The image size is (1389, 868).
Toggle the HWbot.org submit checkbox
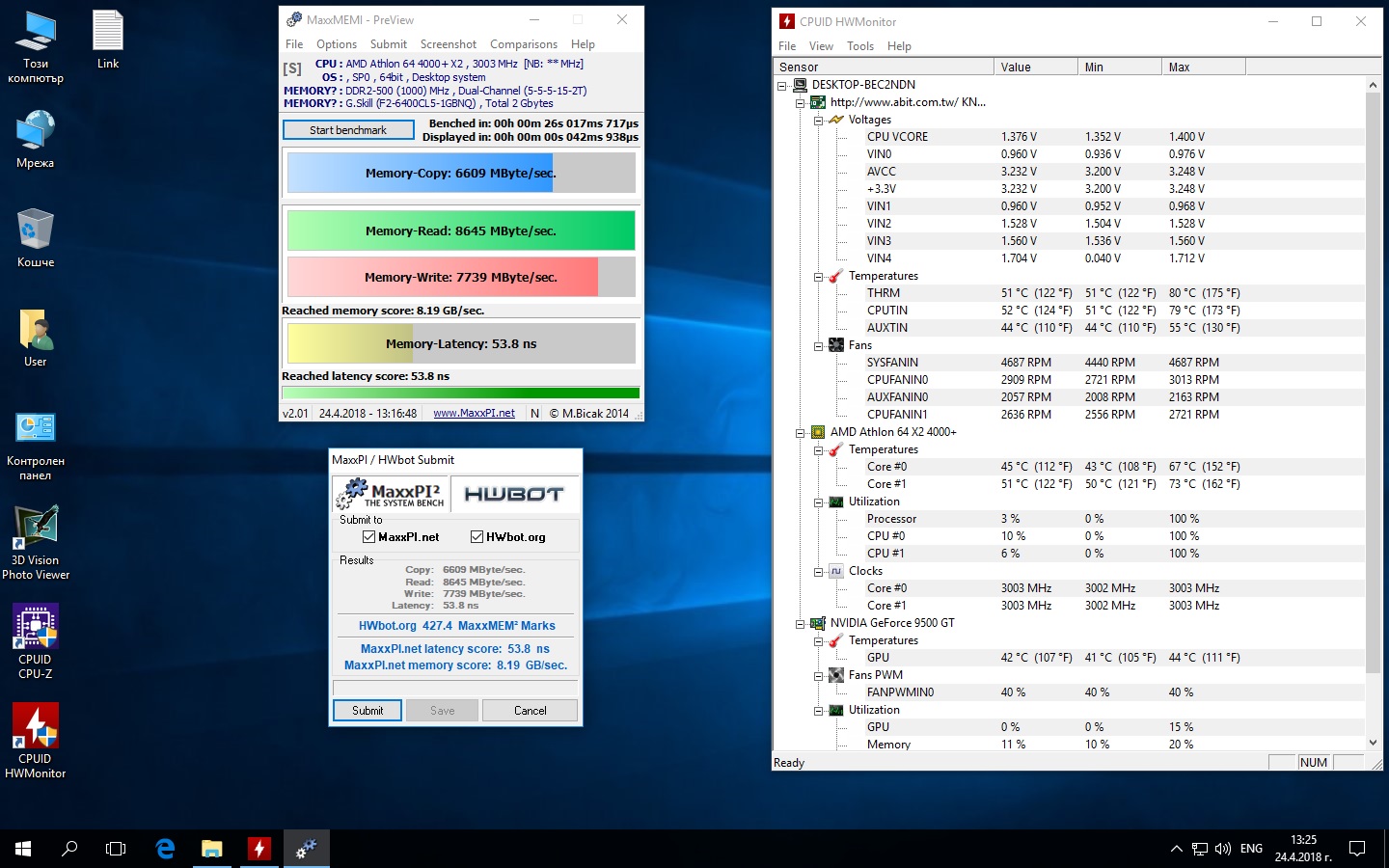477,537
